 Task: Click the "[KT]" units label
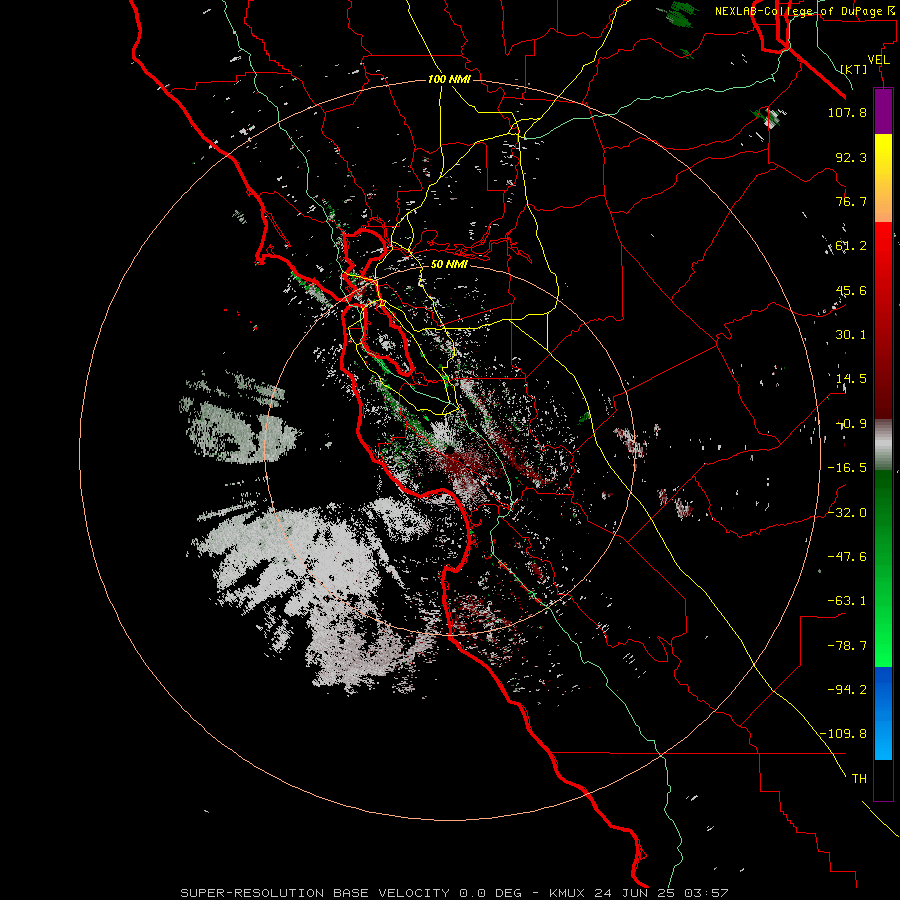(x=854, y=69)
